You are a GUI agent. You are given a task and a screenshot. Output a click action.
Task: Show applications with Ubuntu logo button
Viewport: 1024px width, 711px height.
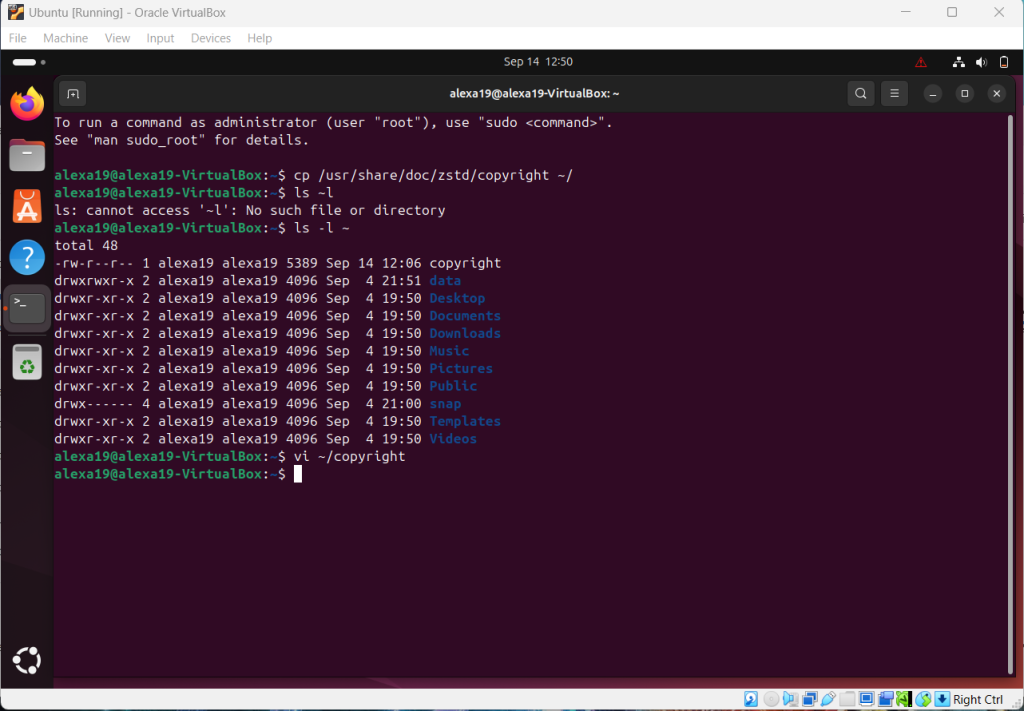pos(27,660)
